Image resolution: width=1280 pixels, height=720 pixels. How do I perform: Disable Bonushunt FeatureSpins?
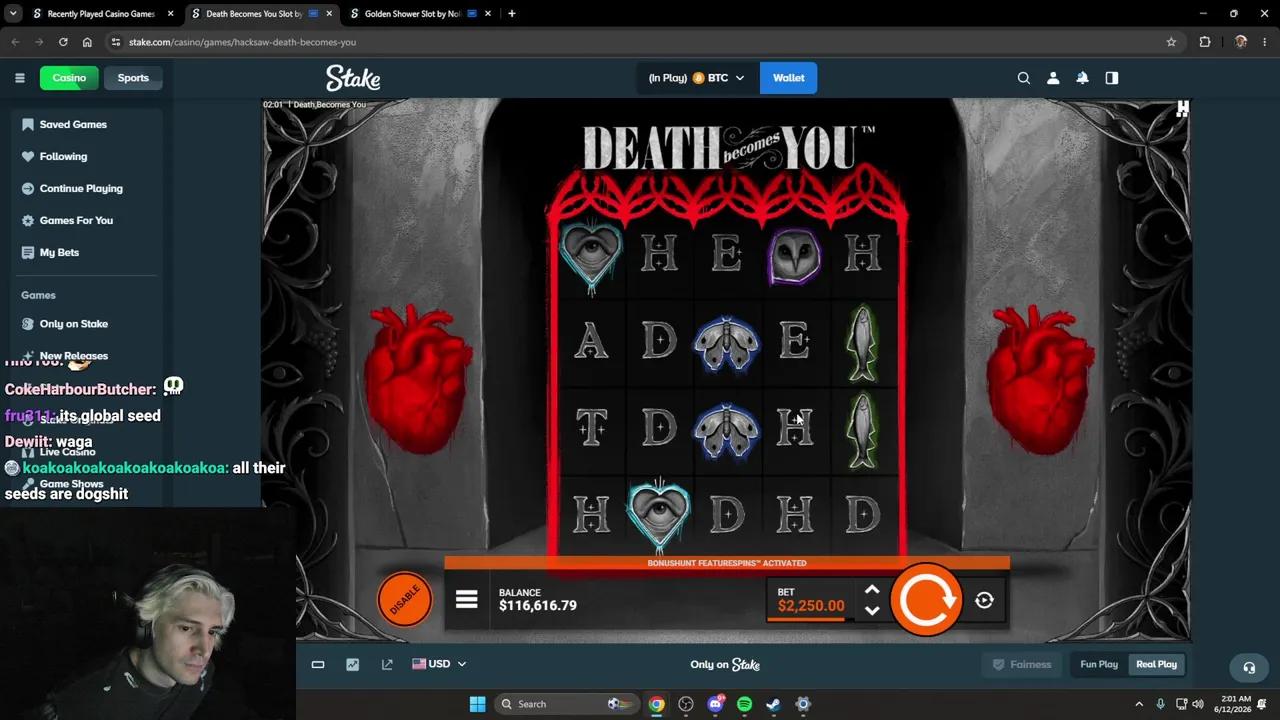click(x=404, y=600)
